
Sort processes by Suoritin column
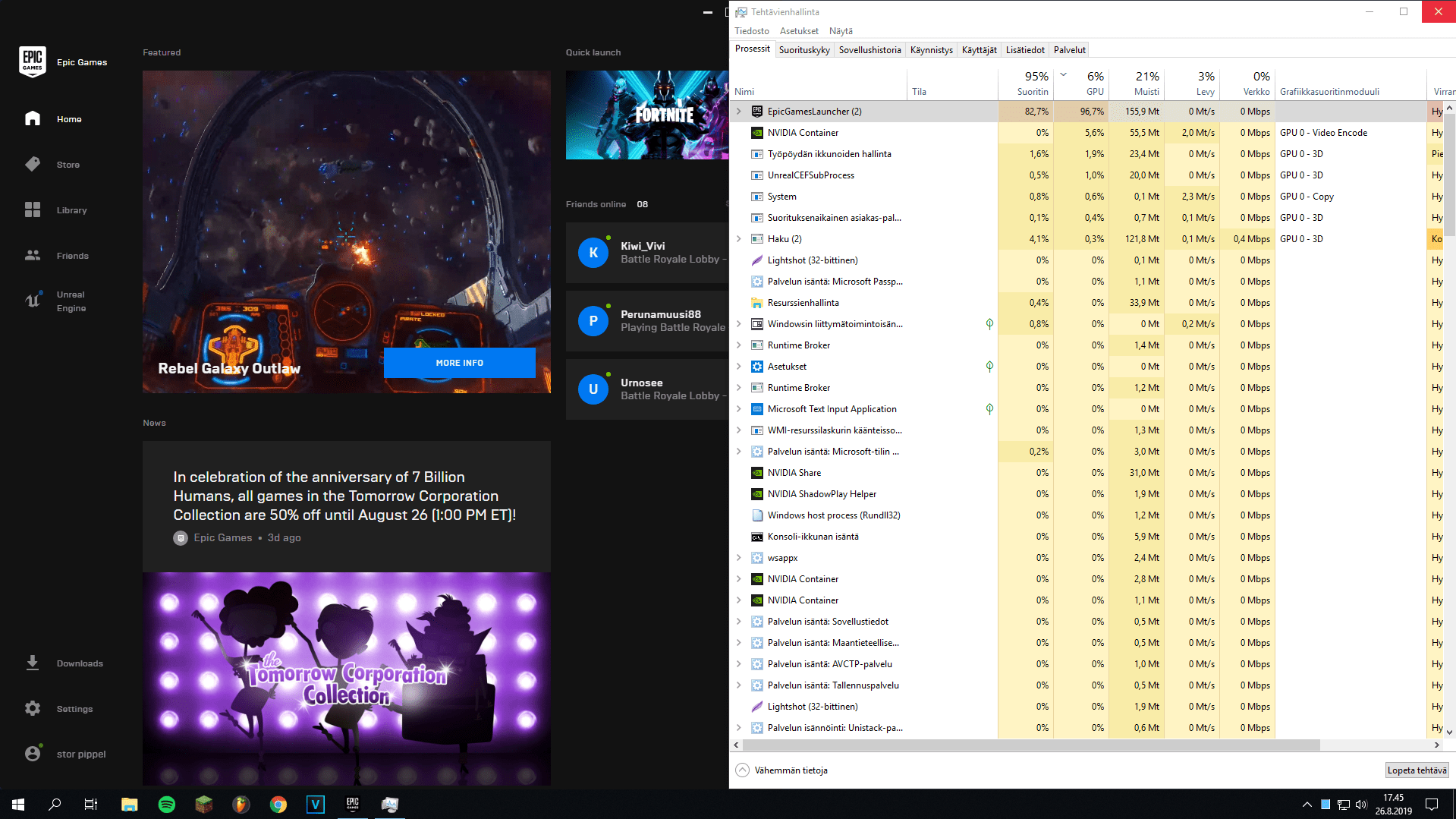click(1025, 84)
